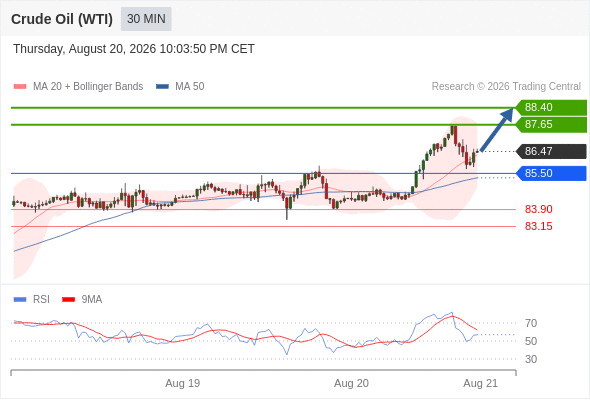This screenshot has width=590, height=400.
Task: Click the Aug 21 time axis label
Action: (x=481, y=383)
